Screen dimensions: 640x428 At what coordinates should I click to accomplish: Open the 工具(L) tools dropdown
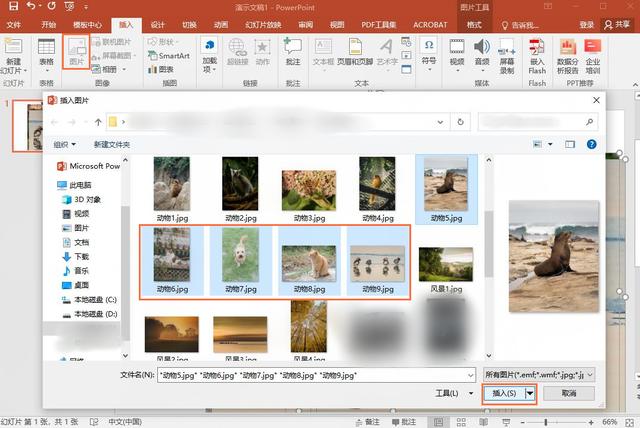tap(455, 394)
